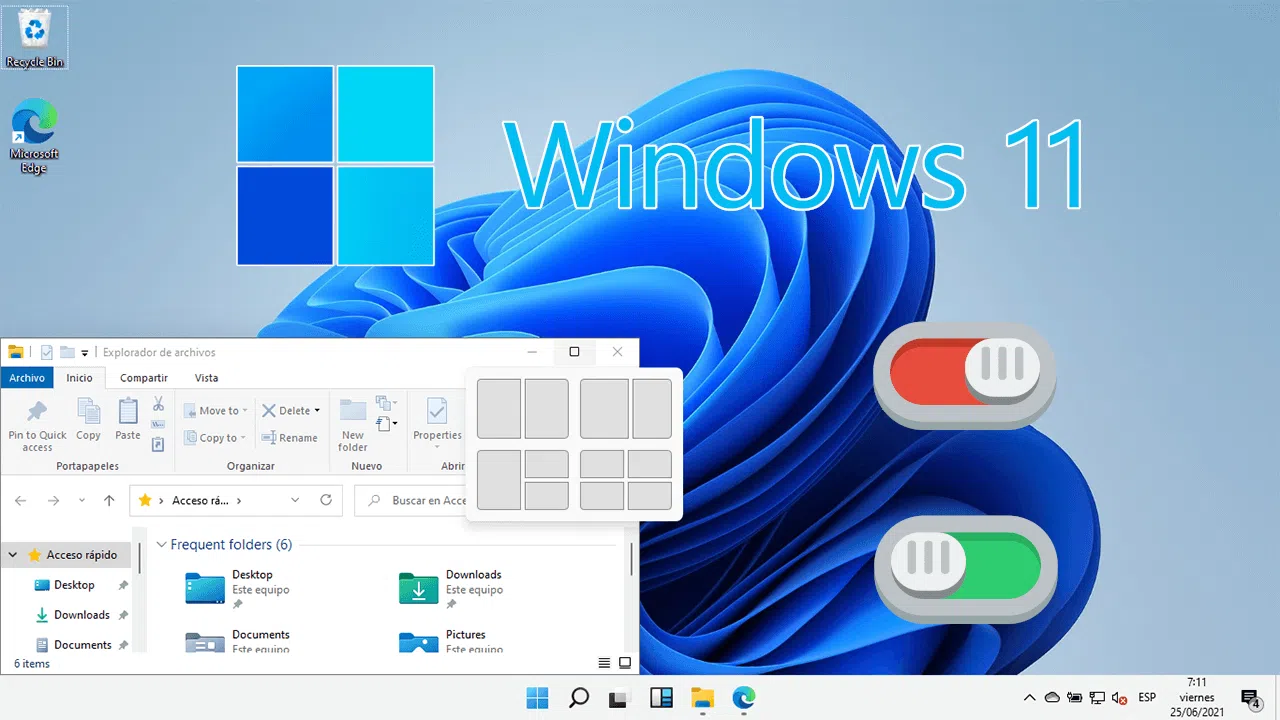Select the Downloads folder in Frequent folders

pyautogui.click(x=452, y=589)
